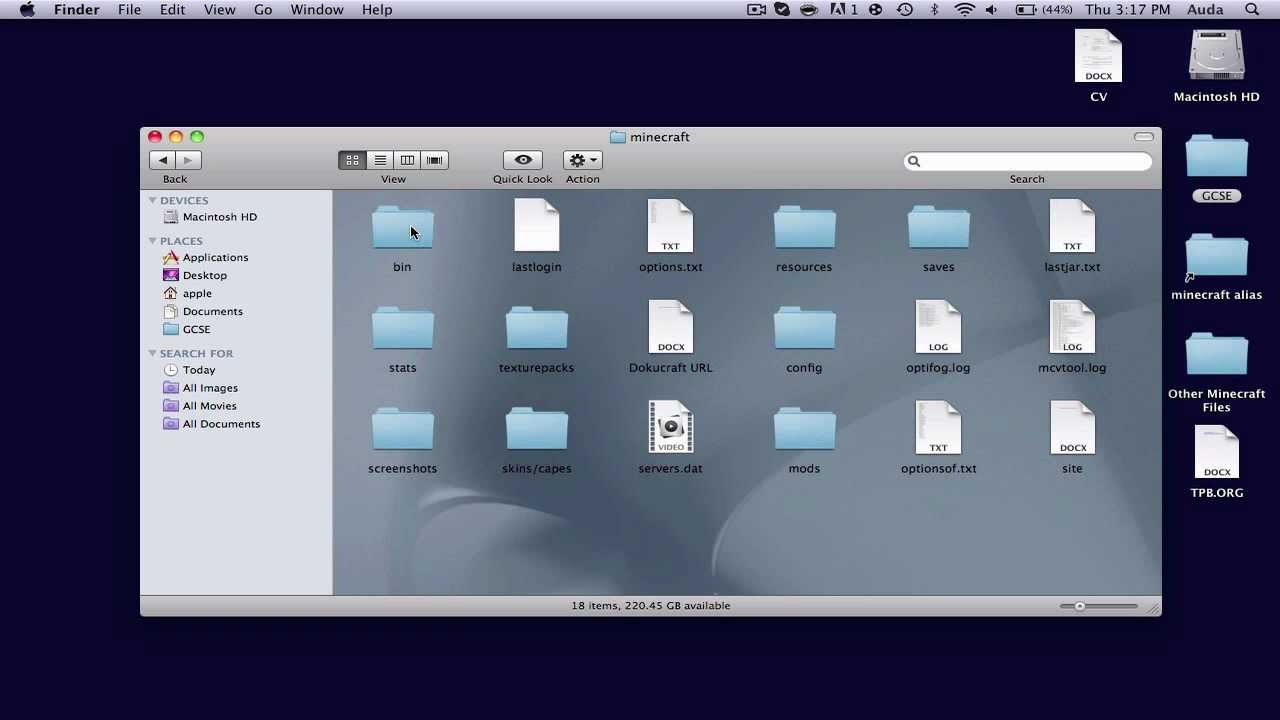Screen dimensions: 1280x720
Task: Open the screenshots folder
Action: 402,431
